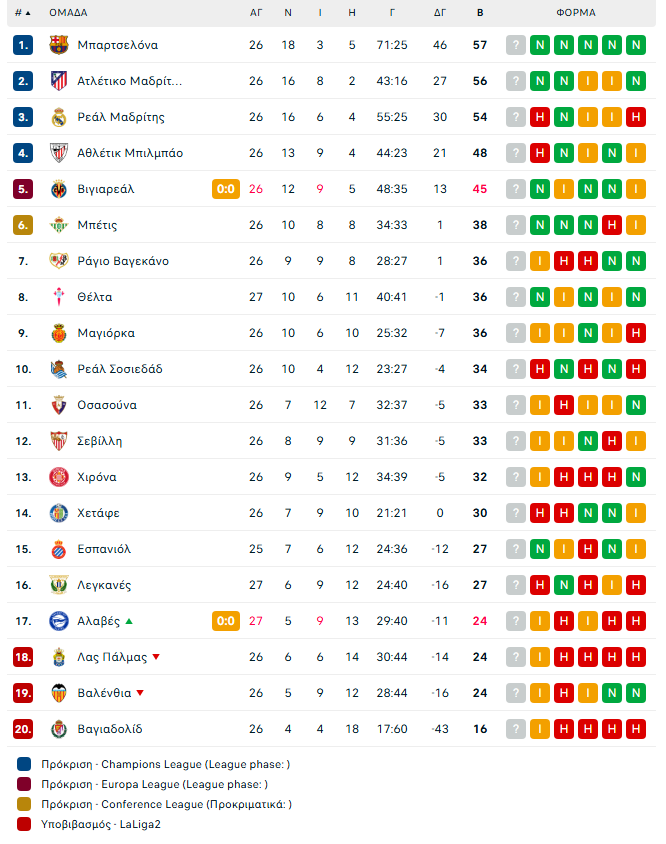Open the Βαγιαδολίδ team page link

[x=110, y=729]
